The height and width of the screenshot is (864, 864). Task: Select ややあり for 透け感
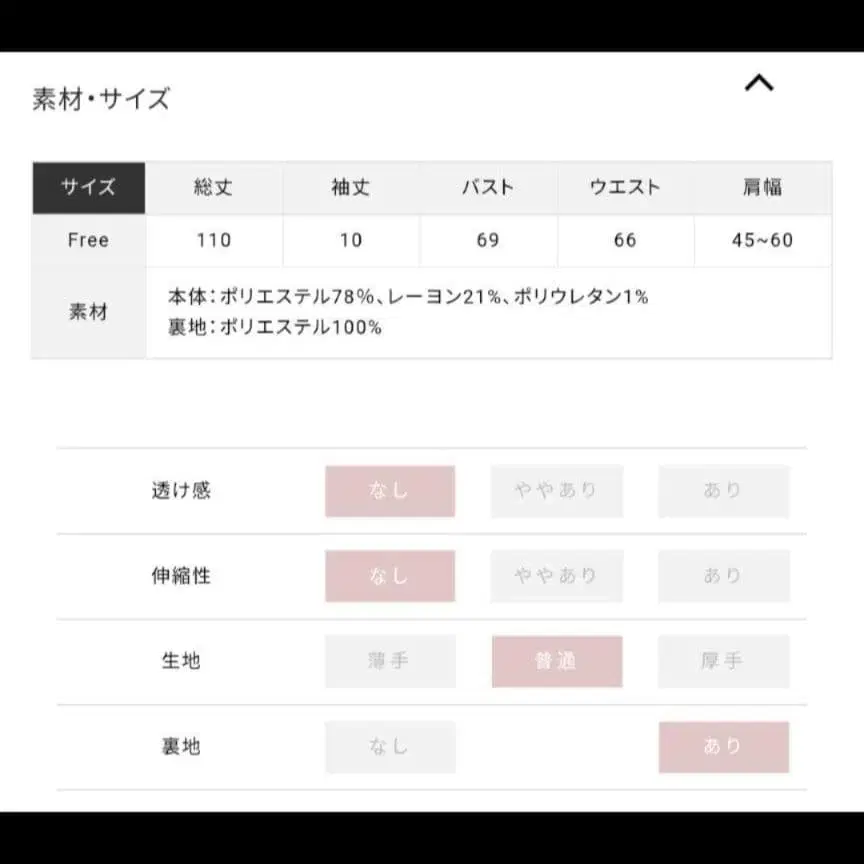coord(557,491)
